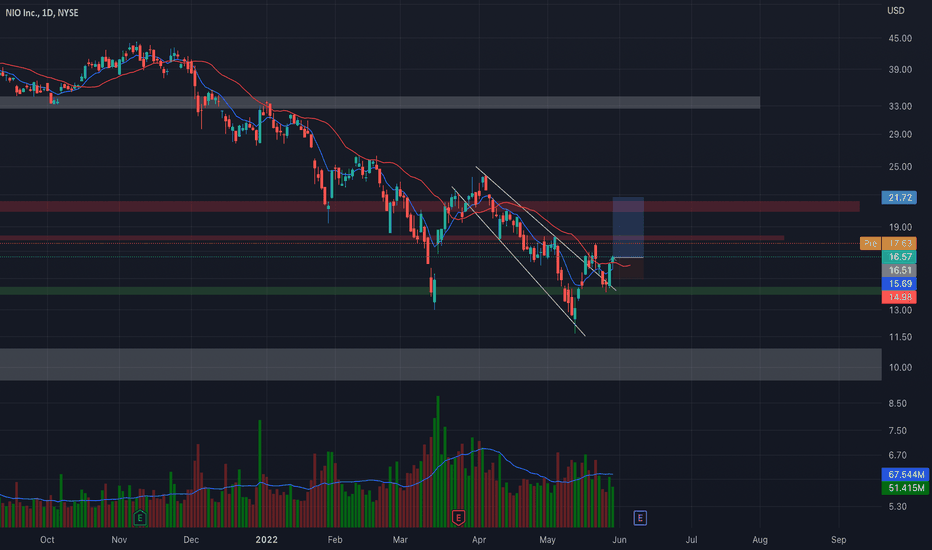The height and width of the screenshot is (550, 932).
Task: Click the 39.00 price axis label
Action: coord(900,70)
